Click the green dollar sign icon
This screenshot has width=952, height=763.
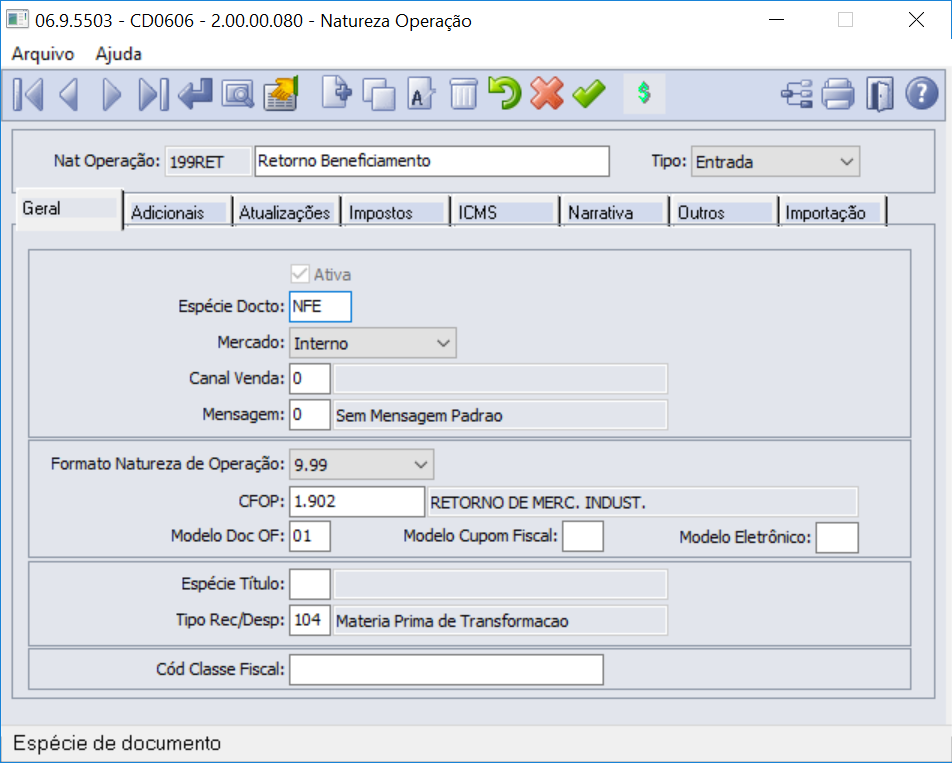pos(644,93)
